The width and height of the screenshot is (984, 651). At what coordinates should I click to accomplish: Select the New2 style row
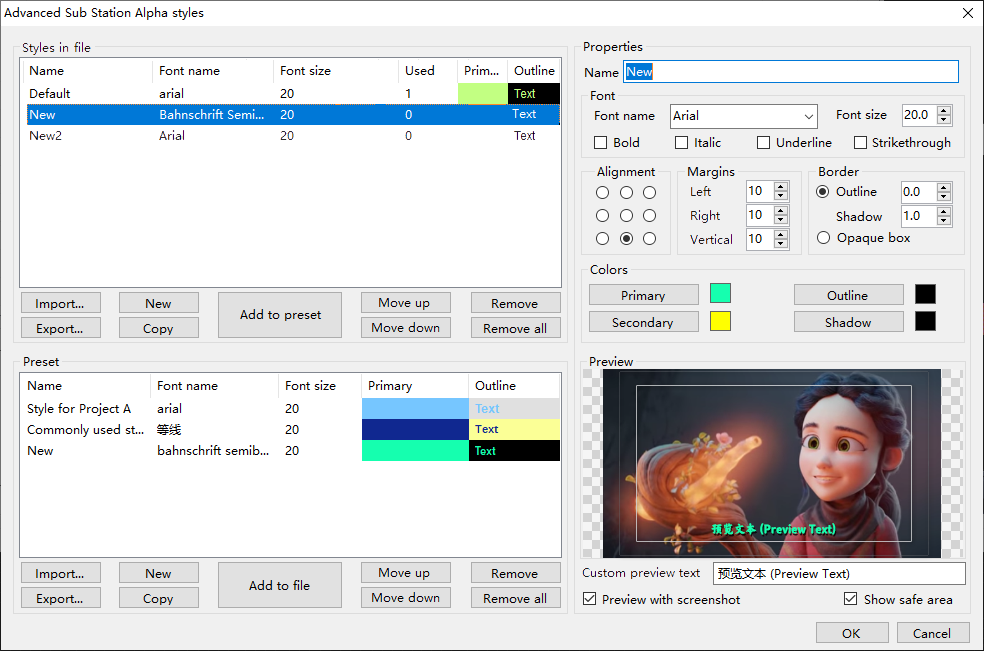292,136
